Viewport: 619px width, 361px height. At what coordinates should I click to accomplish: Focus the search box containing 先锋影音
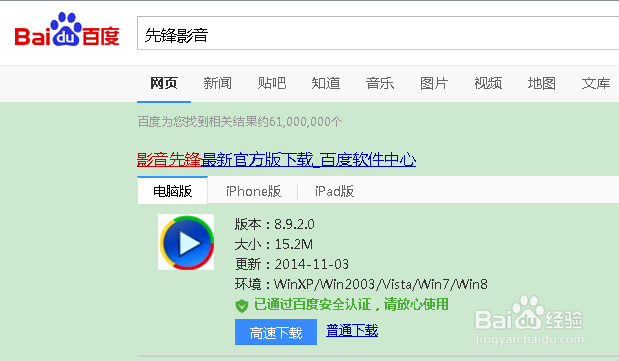pyautogui.click(x=378, y=33)
